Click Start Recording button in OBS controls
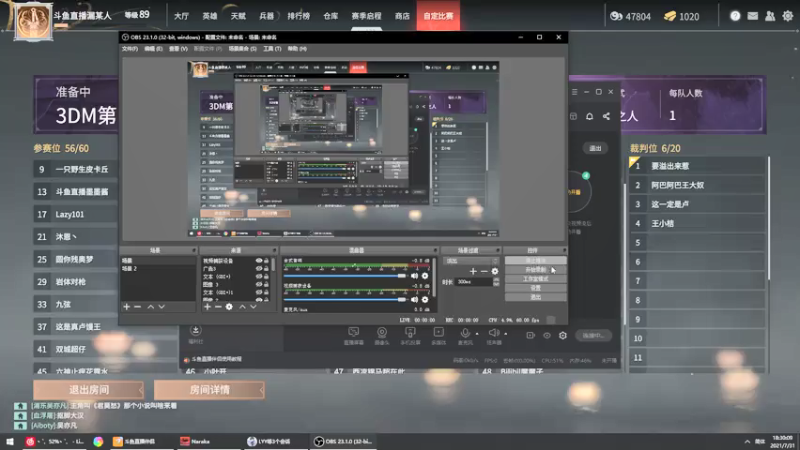800x450 pixels. (x=535, y=270)
